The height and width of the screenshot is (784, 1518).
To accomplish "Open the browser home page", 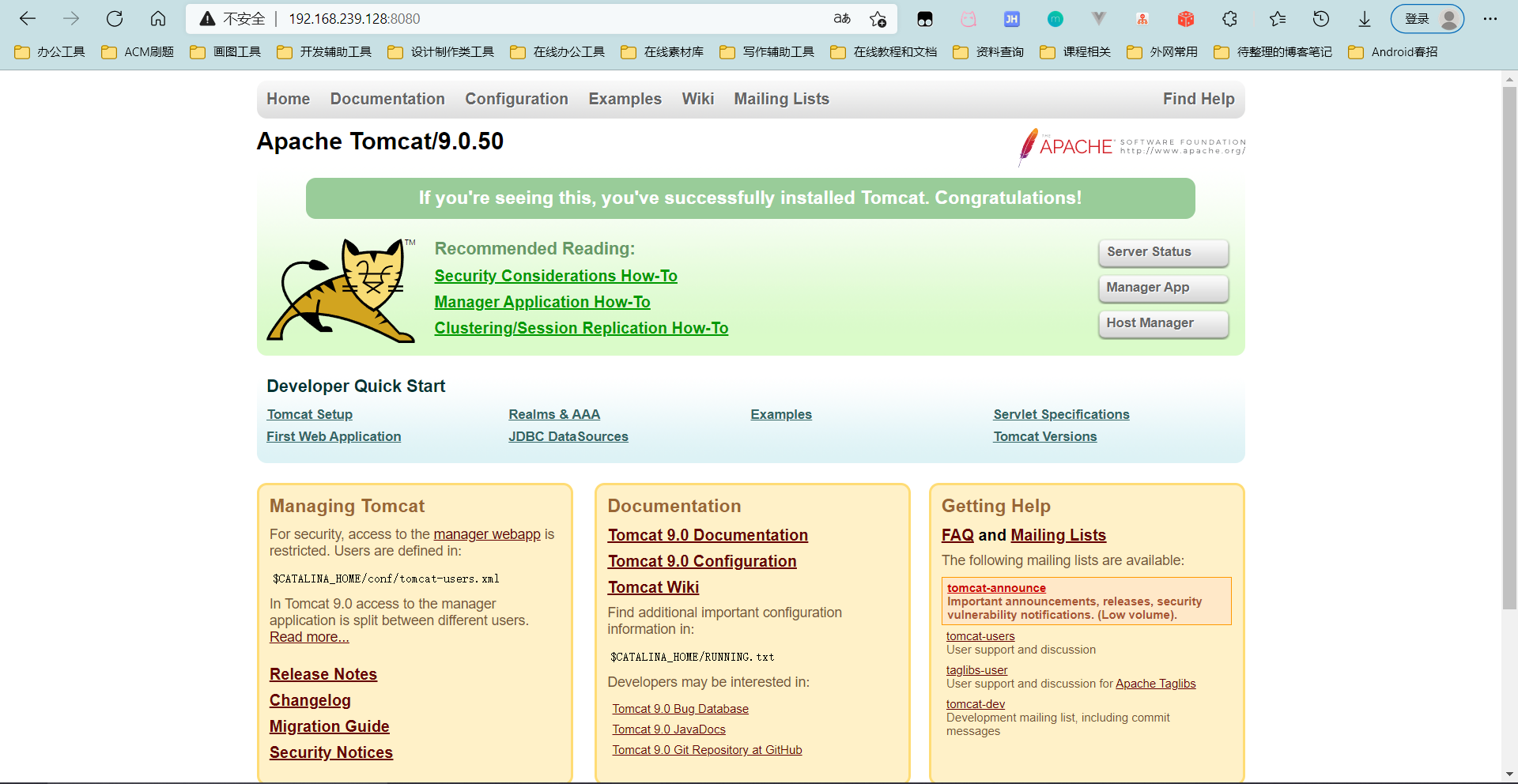I will click(x=158, y=19).
